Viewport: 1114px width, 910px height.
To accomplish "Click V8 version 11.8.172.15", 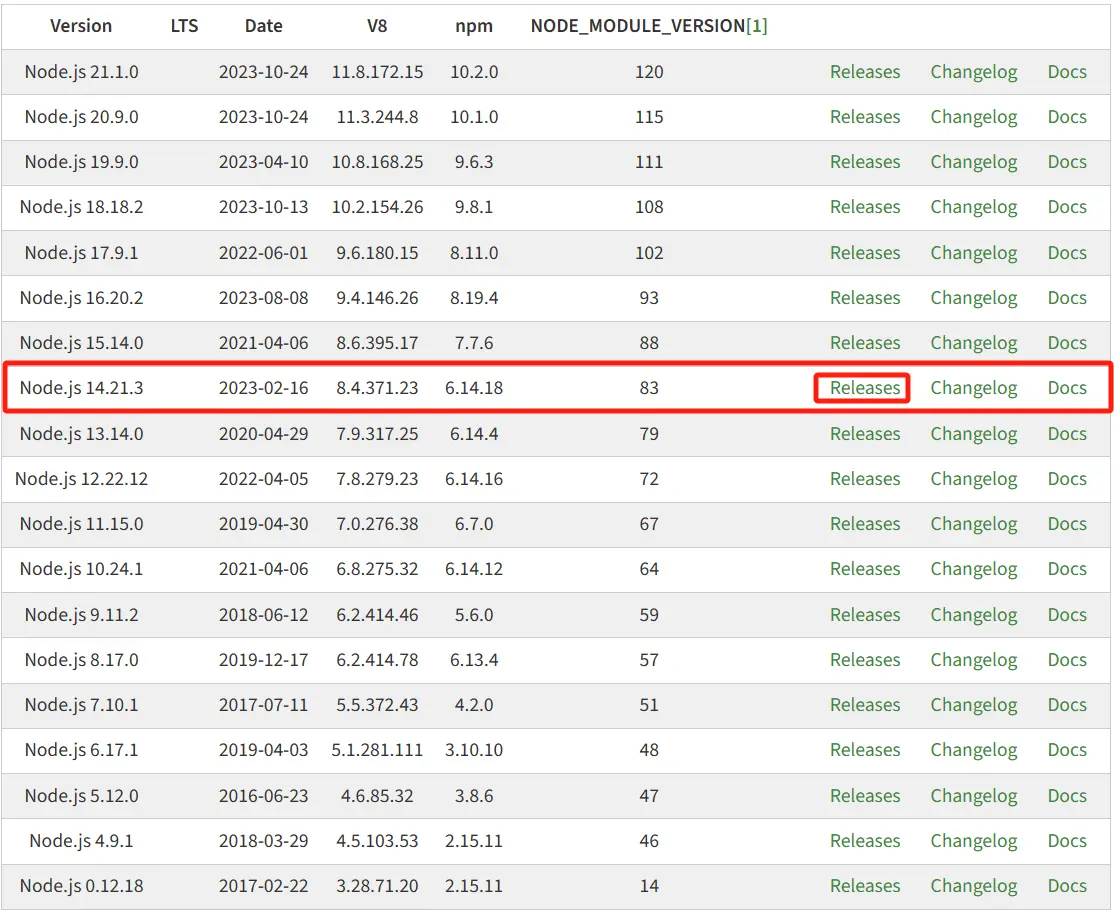I will click(377, 72).
